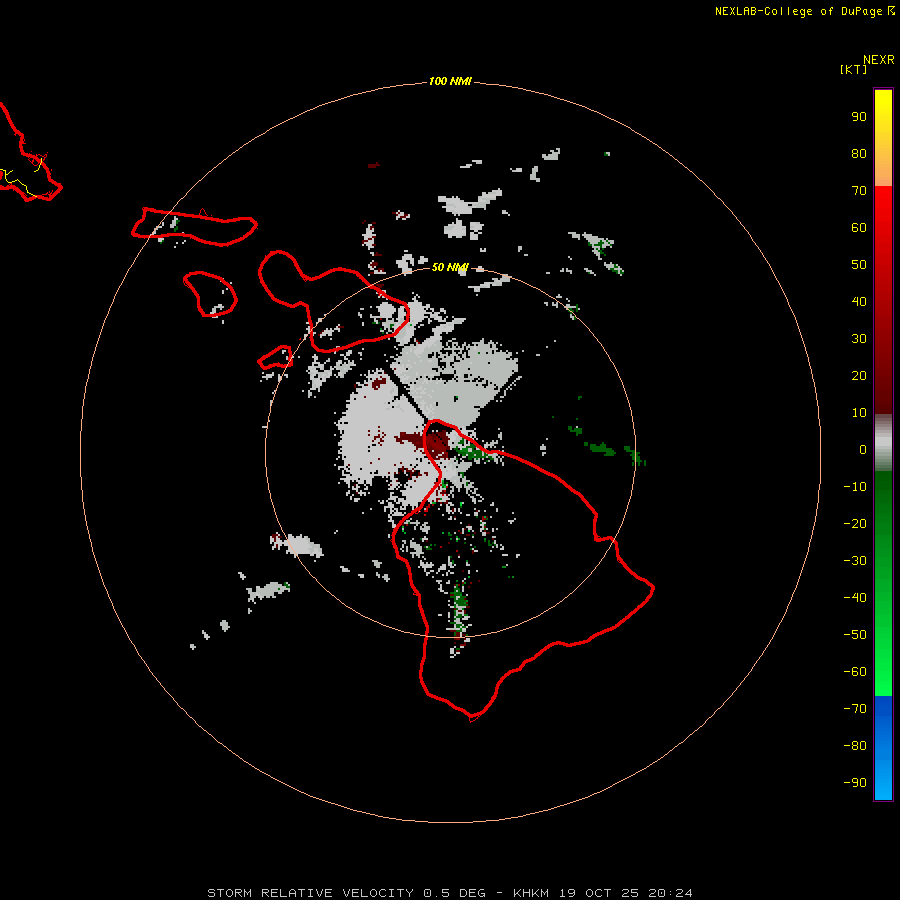Click the -70 knot scale label

tap(855, 709)
